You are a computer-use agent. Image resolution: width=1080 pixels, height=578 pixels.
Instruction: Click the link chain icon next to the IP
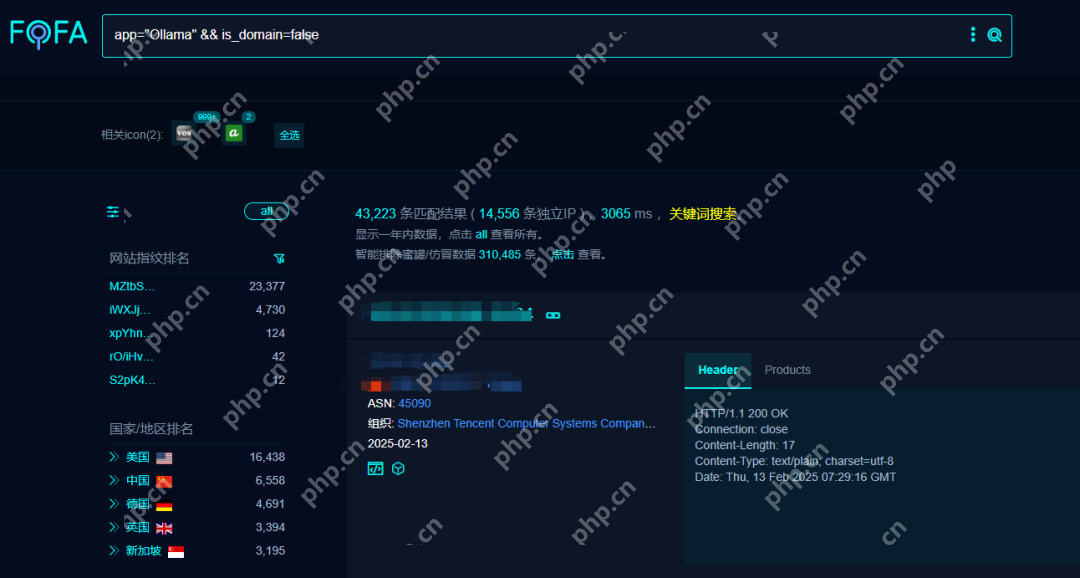pos(552,314)
